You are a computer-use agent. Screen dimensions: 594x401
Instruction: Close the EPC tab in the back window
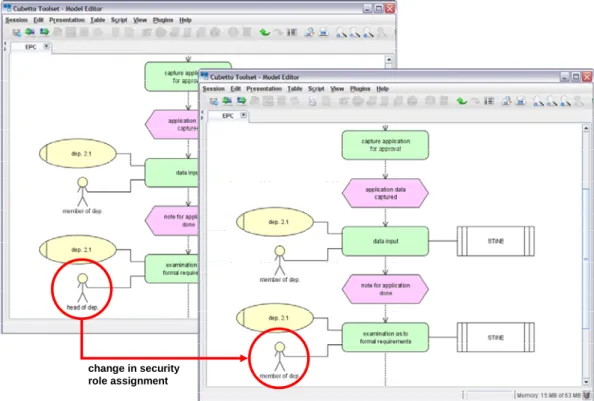coord(46,47)
